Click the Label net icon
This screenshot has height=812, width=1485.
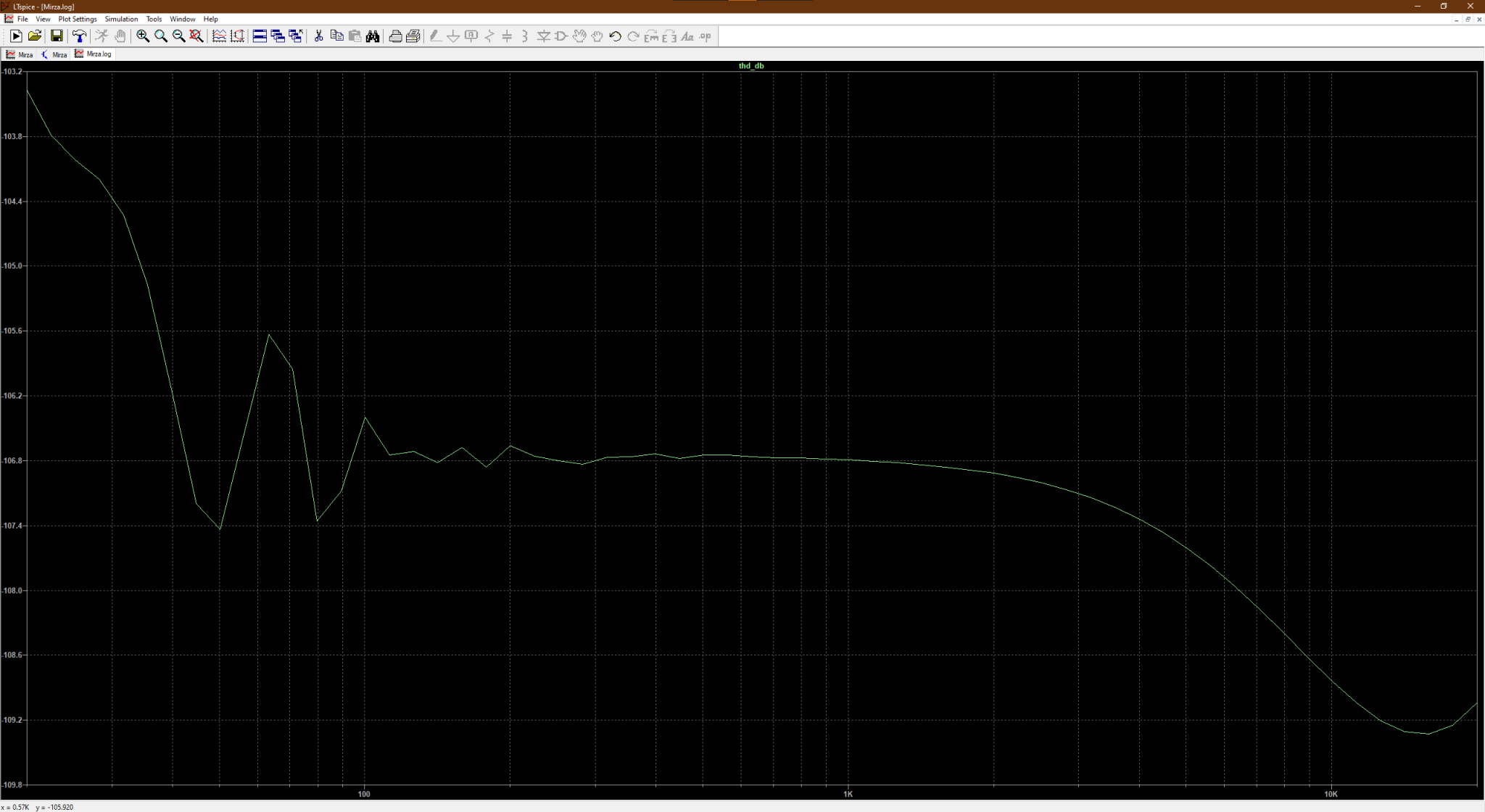pos(471,36)
